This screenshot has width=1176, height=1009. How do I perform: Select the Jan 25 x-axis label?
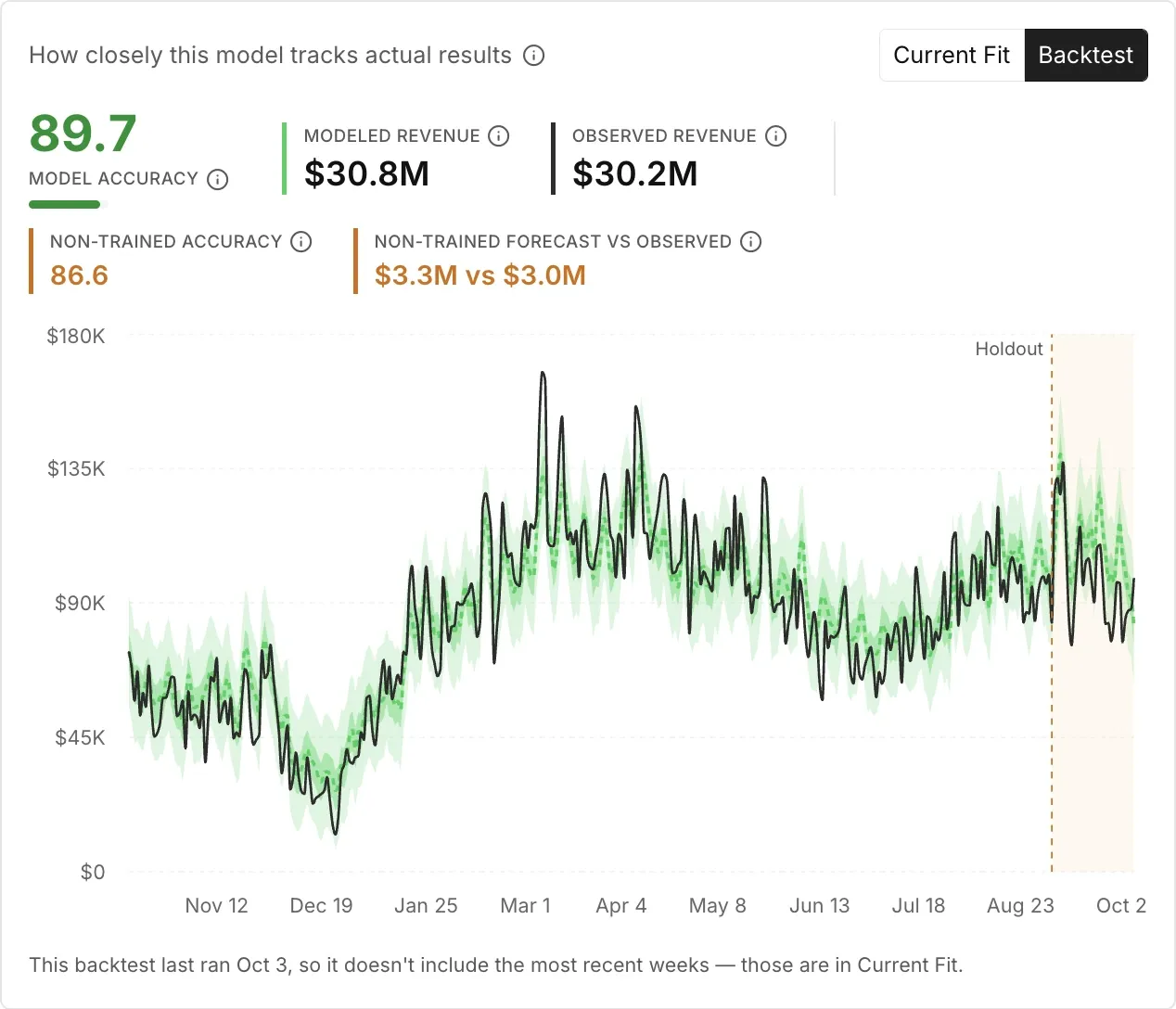(426, 905)
